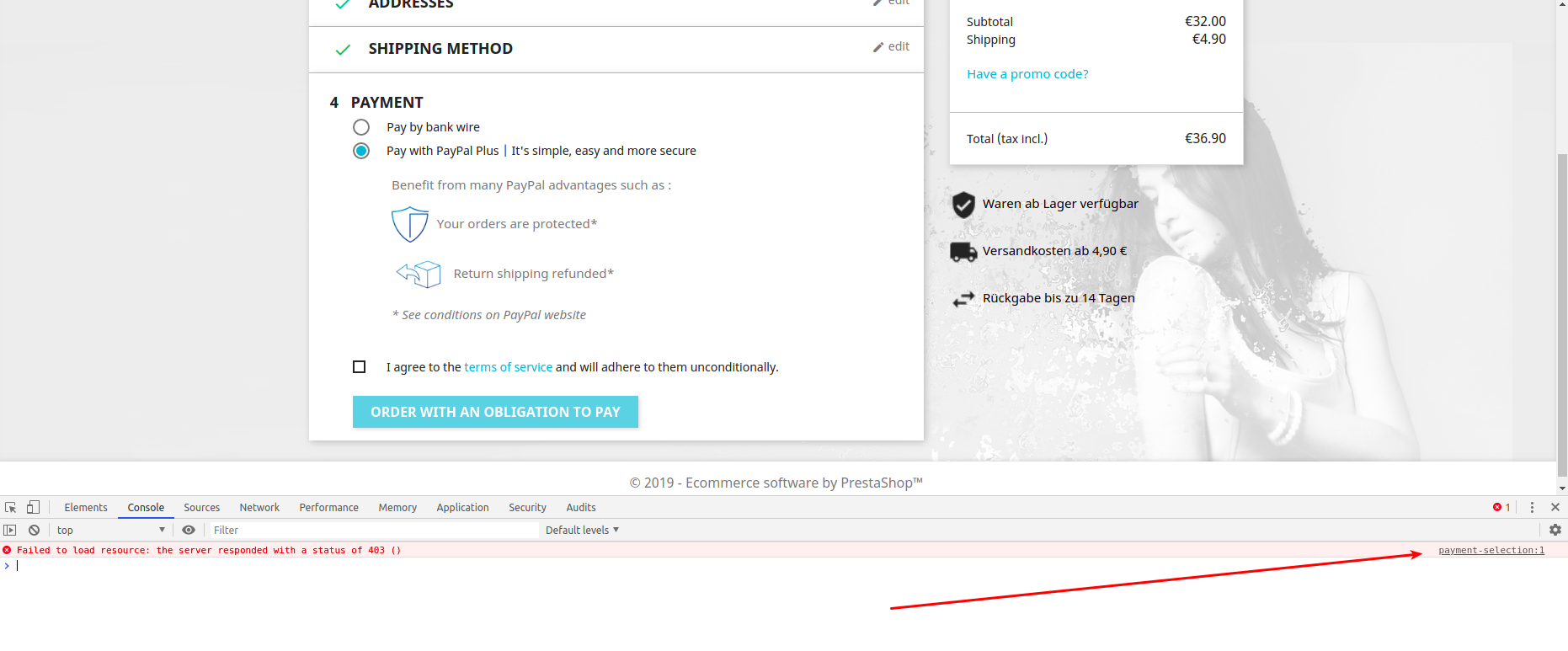Switch to the Elements tab
This screenshot has height=651, width=1568.
coord(86,507)
